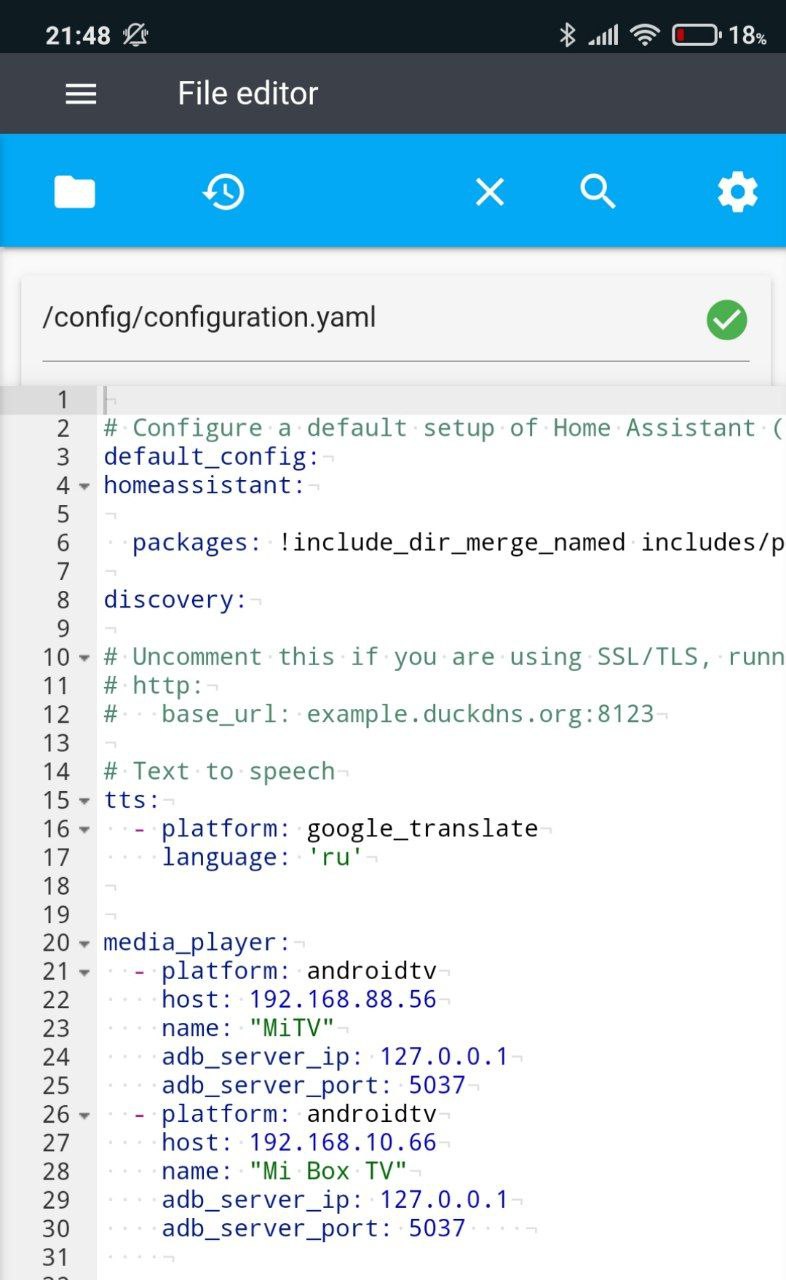Viewport: 786px width, 1280px height.
Task: Open search in the editor toolbar
Action: tap(598, 191)
